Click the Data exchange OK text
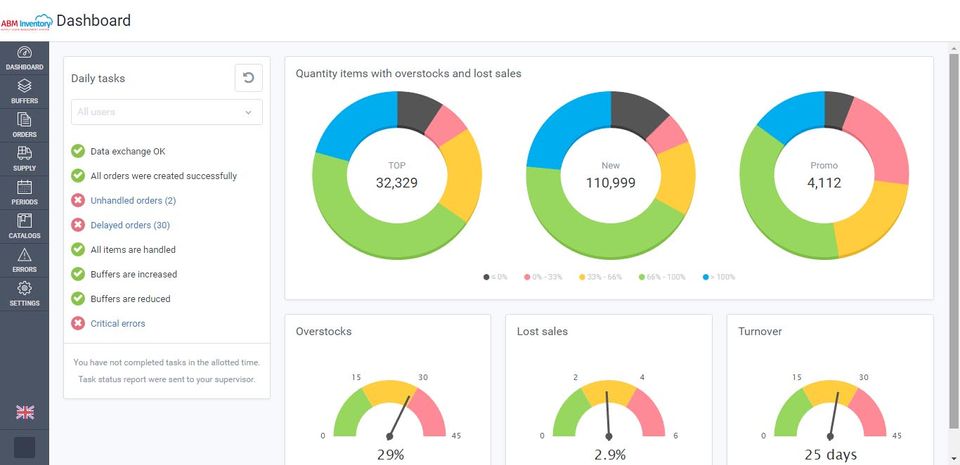 tap(128, 152)
